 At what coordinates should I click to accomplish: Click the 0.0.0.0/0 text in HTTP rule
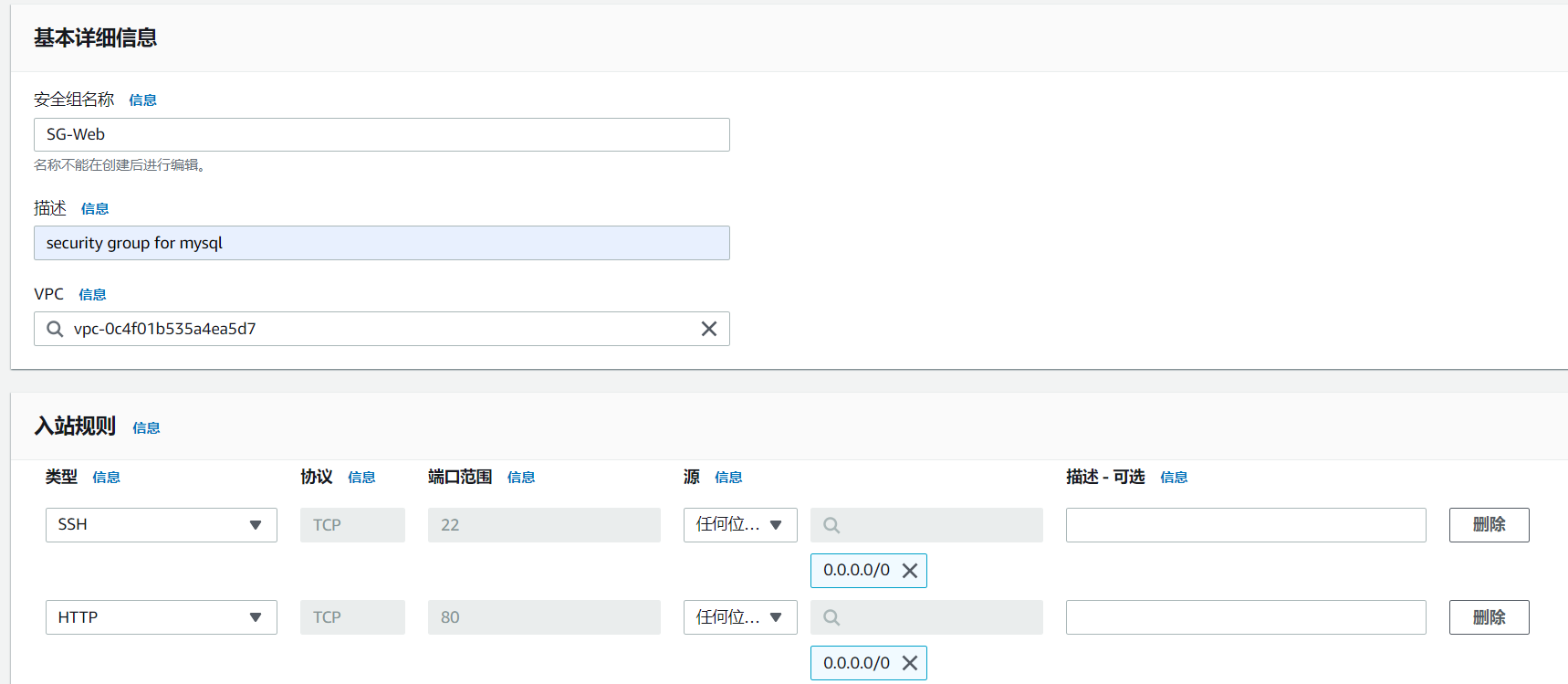point(856,663)
